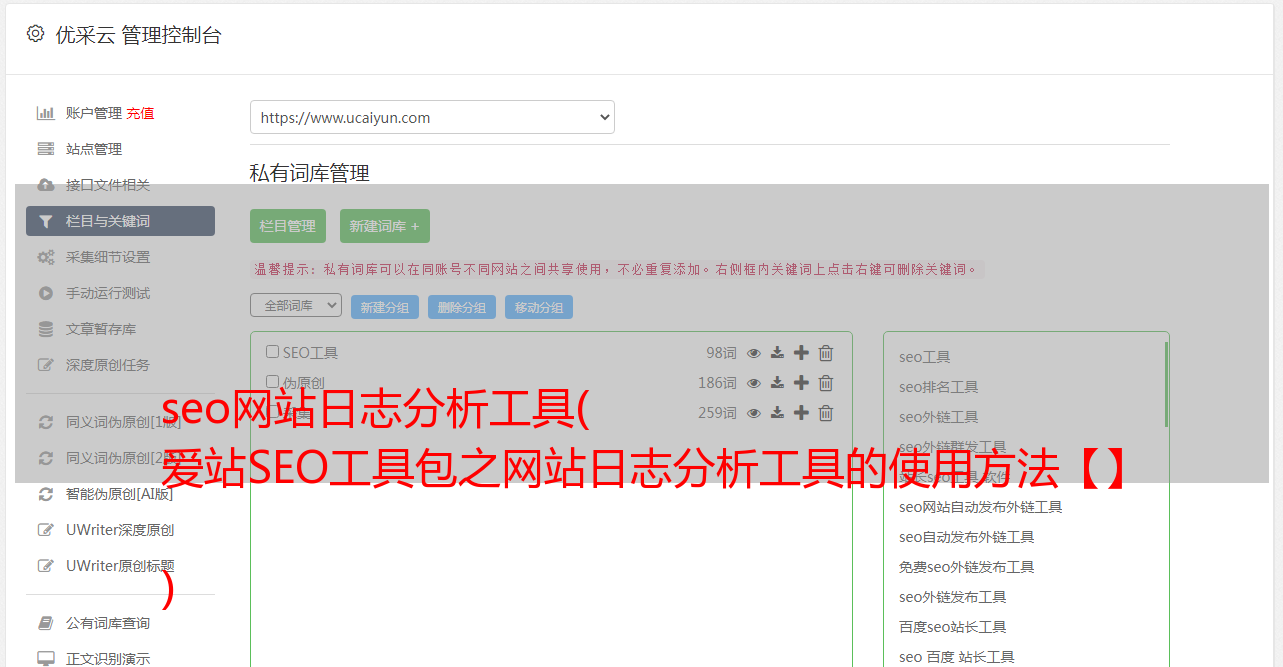Screen dimensions: 1283x667
Task: Click the 删除分组 button
Action: point(462,307)
